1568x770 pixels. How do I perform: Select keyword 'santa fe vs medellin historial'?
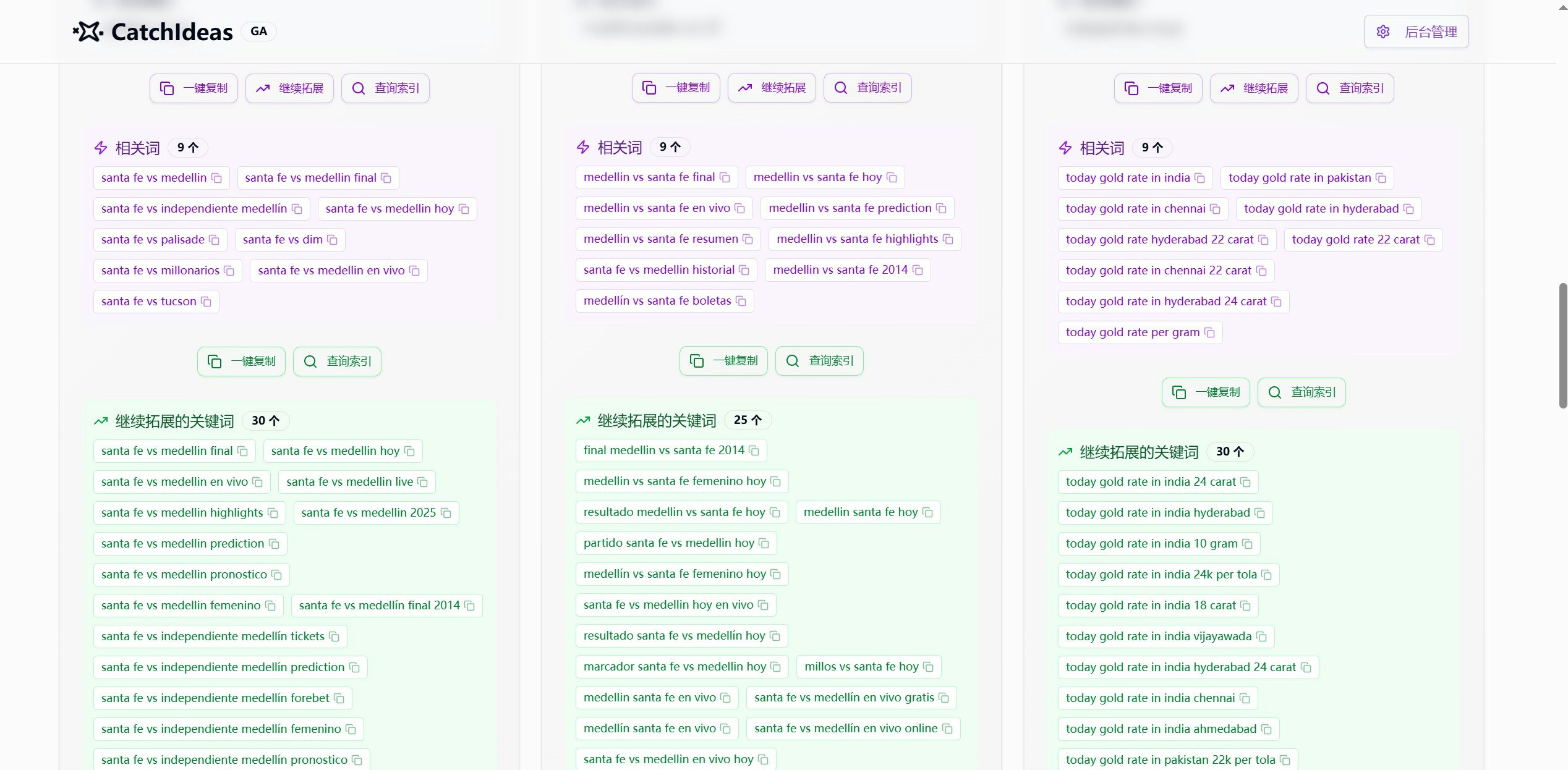tap(667, 270)
